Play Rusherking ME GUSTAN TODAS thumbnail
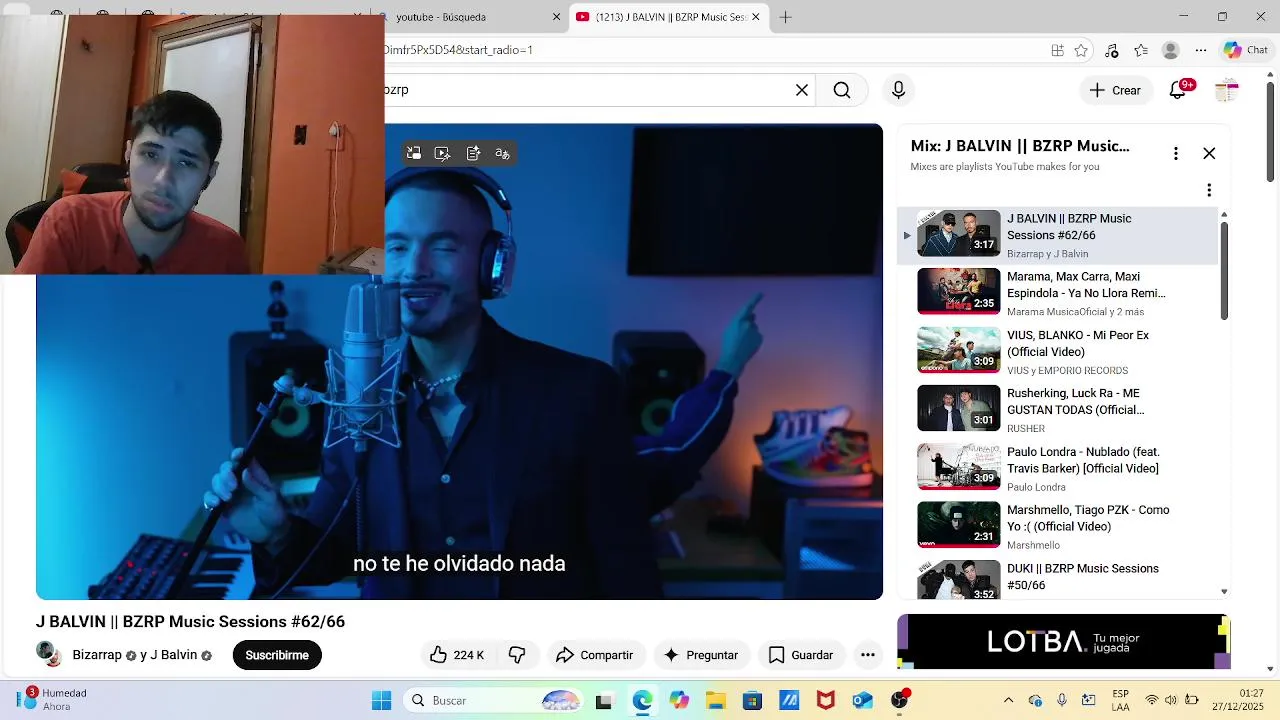 [x=958, y=408]
